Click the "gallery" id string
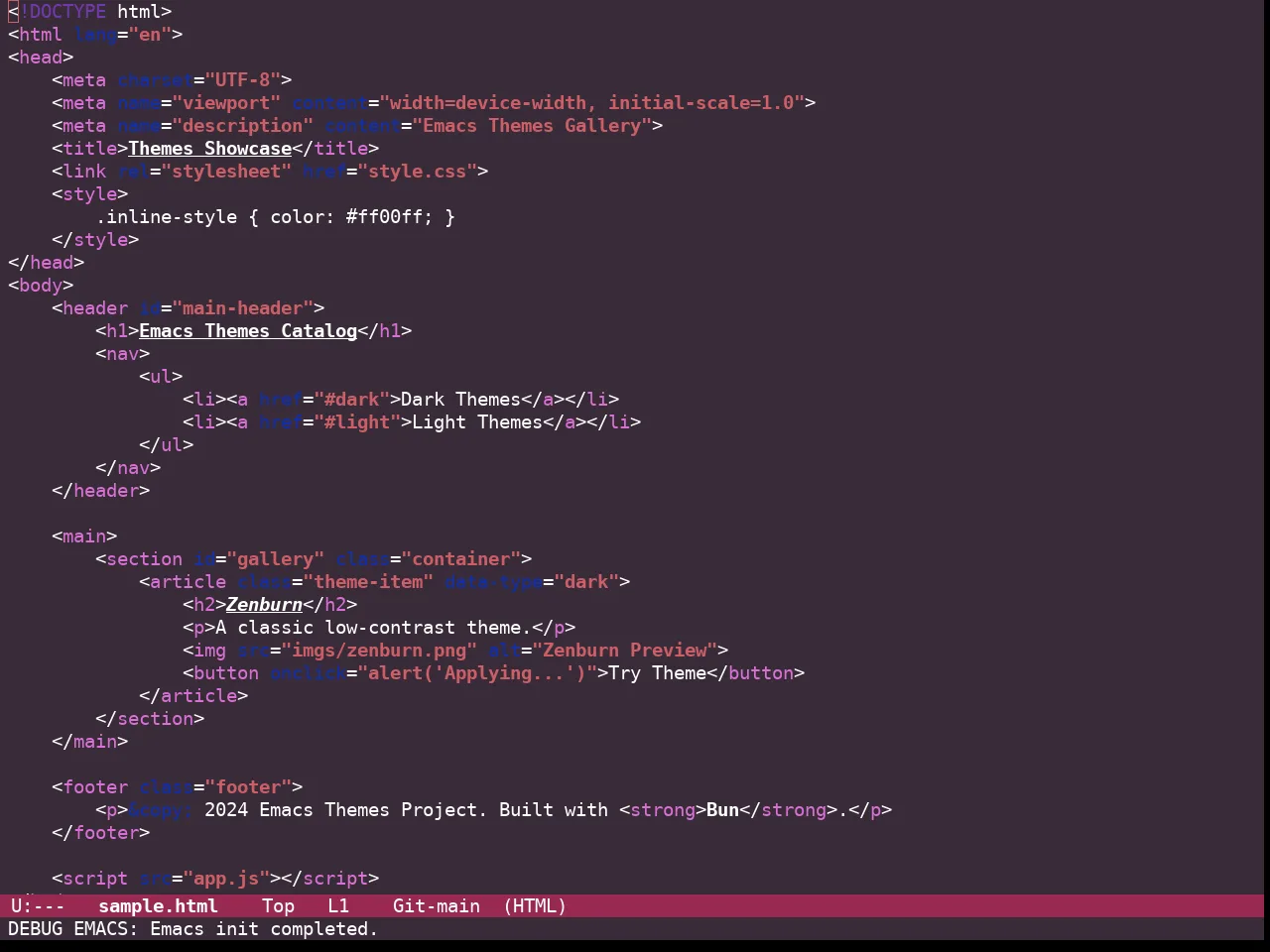 pyautogui.click(x=275, y=559)
